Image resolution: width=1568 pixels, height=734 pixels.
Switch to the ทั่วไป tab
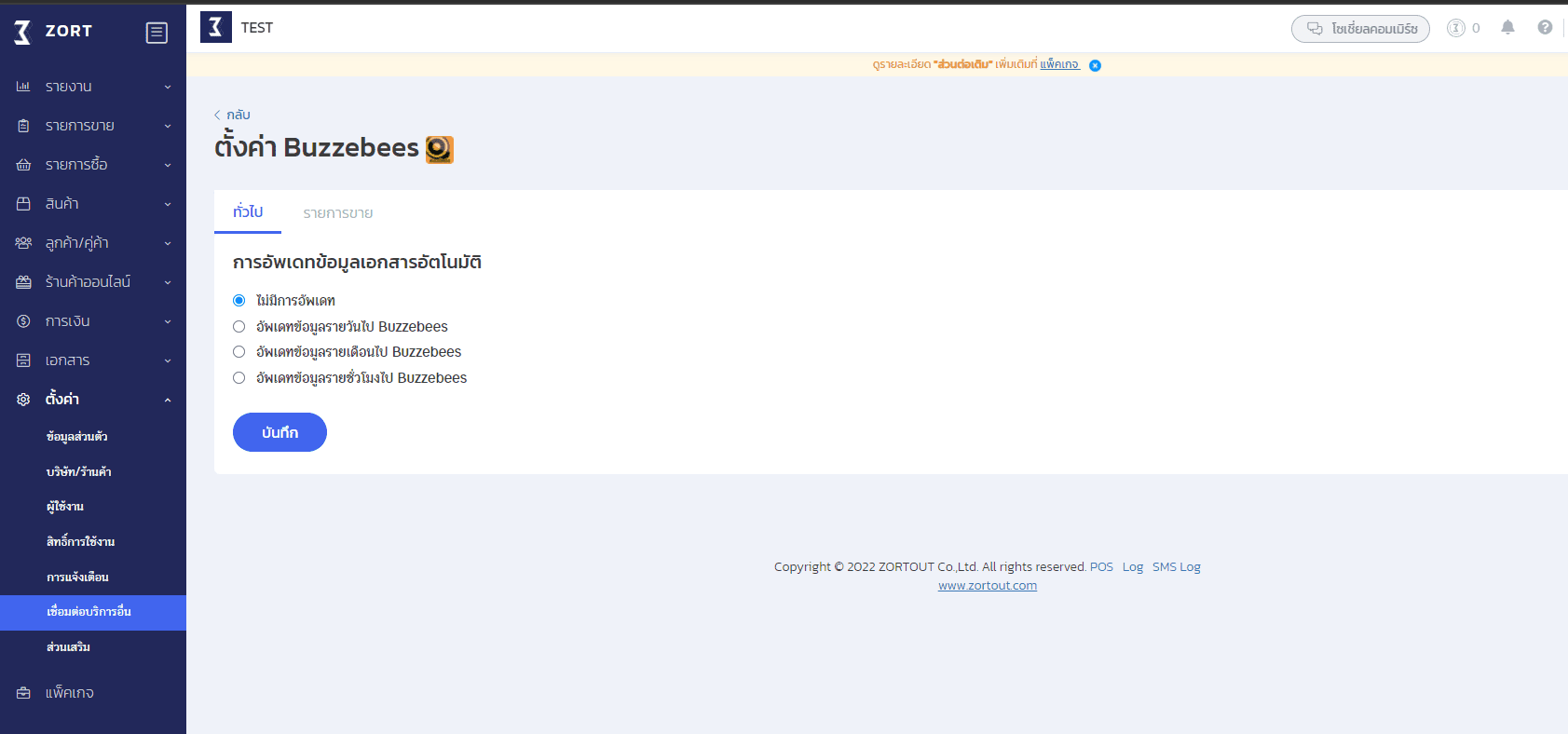click(x=248, y=212)
